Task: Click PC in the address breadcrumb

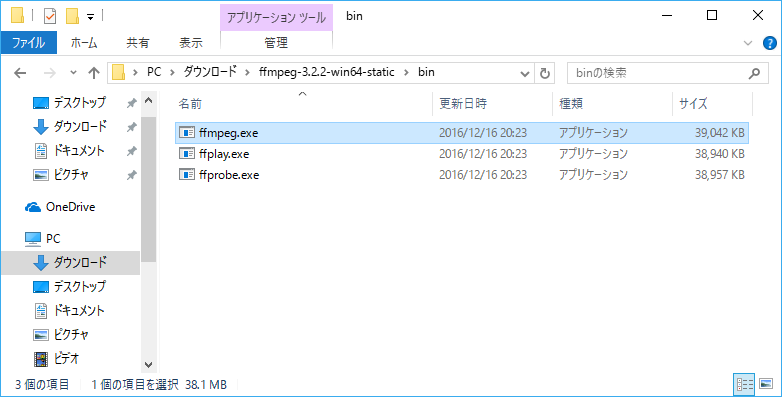Action: 154,72
